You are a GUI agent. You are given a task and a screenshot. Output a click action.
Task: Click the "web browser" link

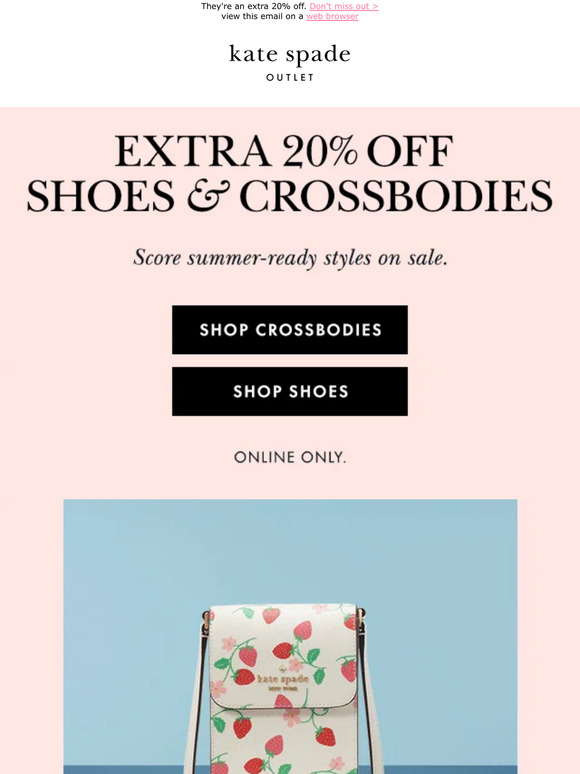click(x=332, y=16)
